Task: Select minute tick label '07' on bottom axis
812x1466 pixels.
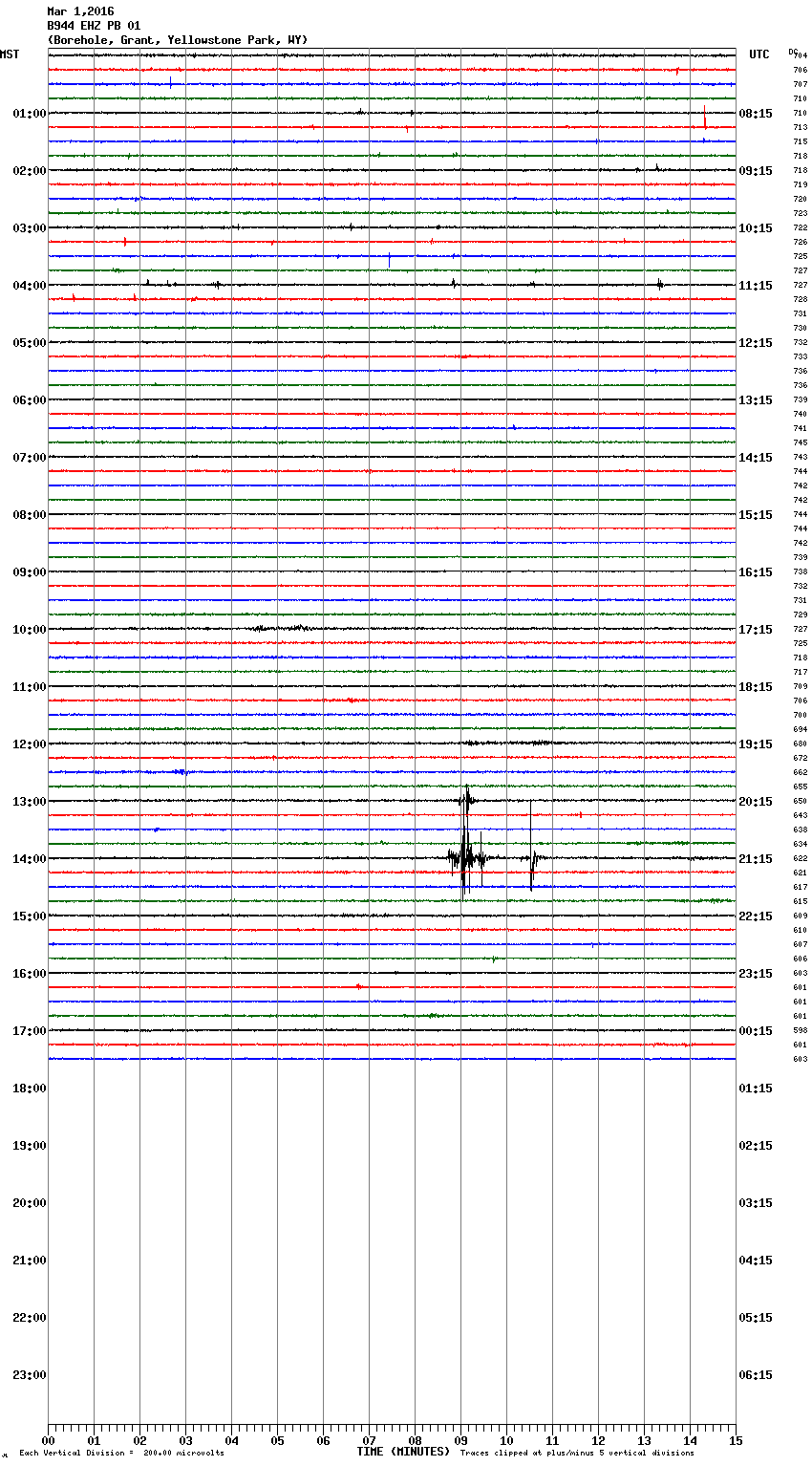Action: (x=369, y=1440)
